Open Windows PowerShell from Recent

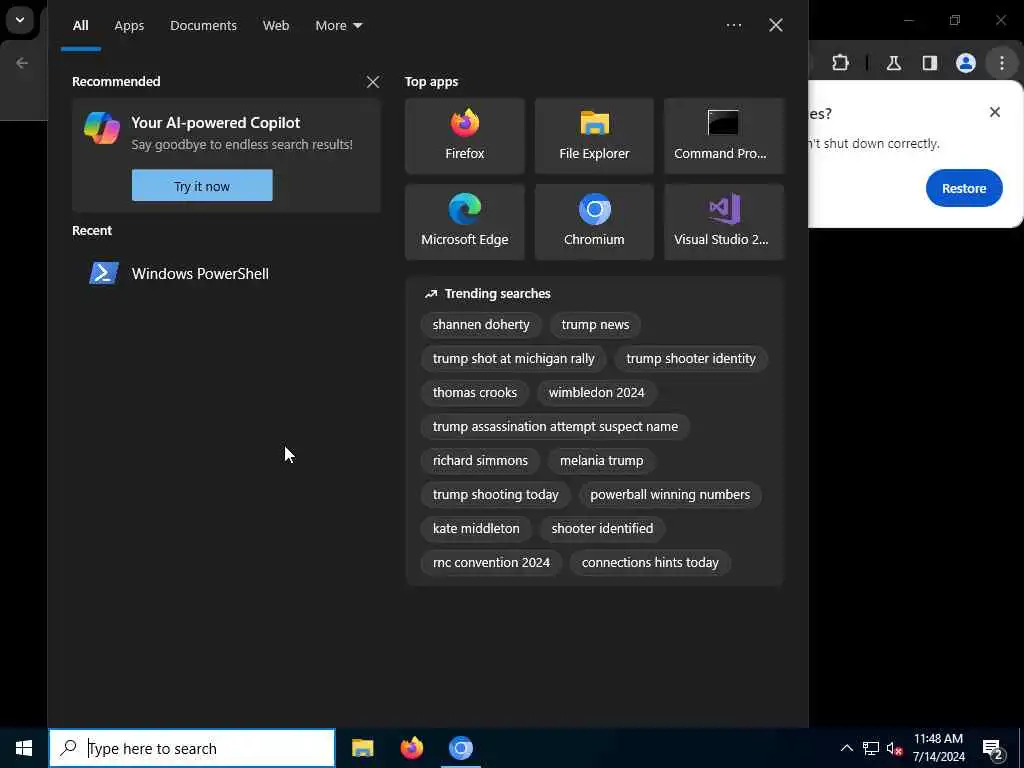tap(226, 274)
